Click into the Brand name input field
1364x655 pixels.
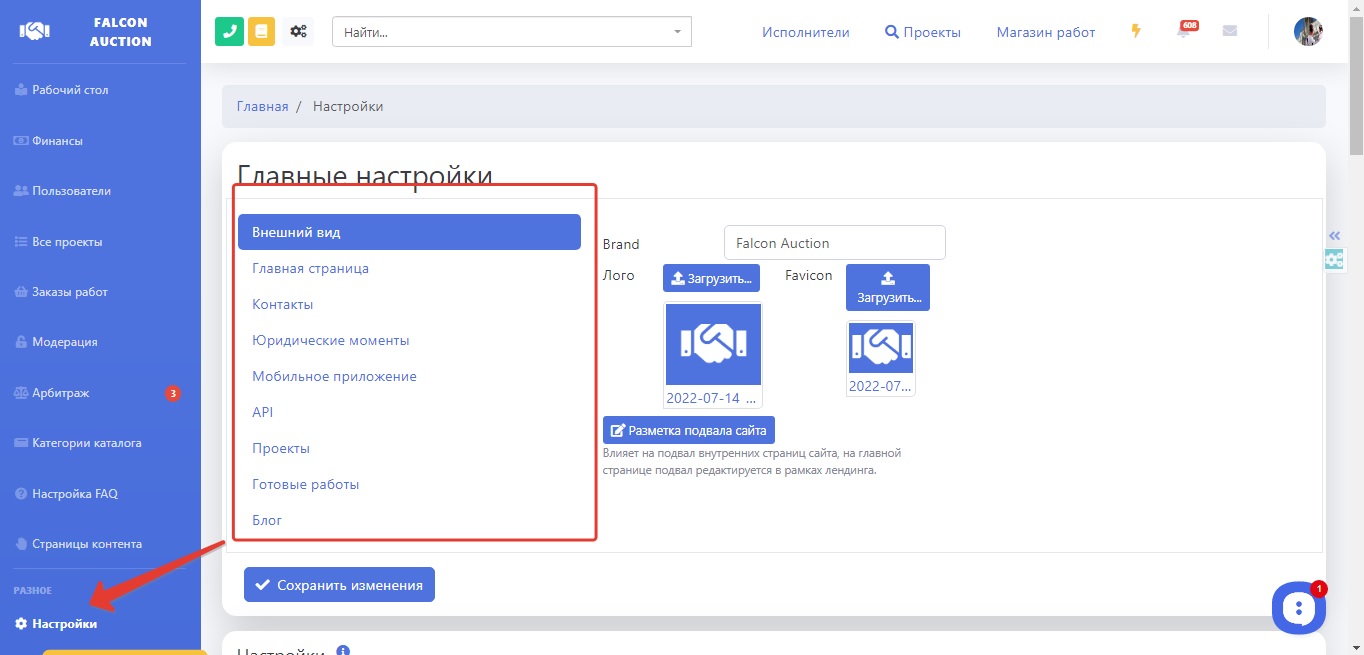pyautogui.click(x=834, y=242)
